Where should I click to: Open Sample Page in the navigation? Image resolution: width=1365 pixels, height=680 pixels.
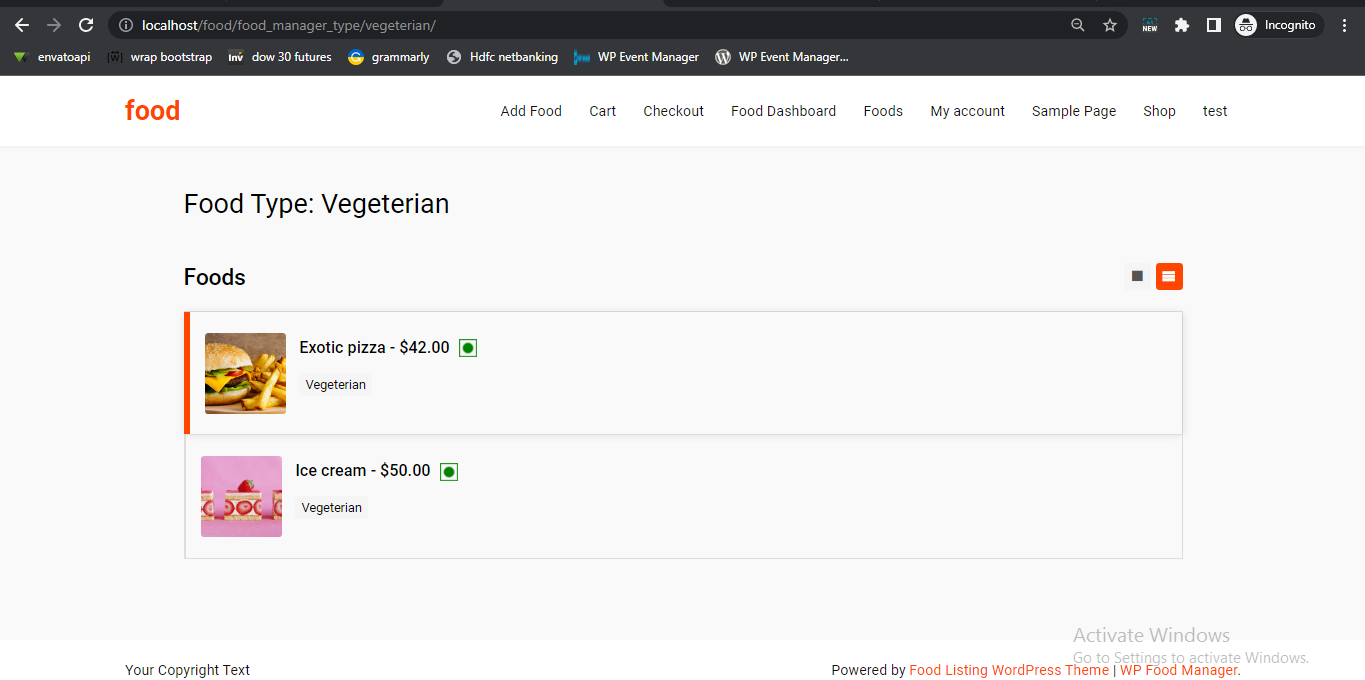pos(1074,111)
